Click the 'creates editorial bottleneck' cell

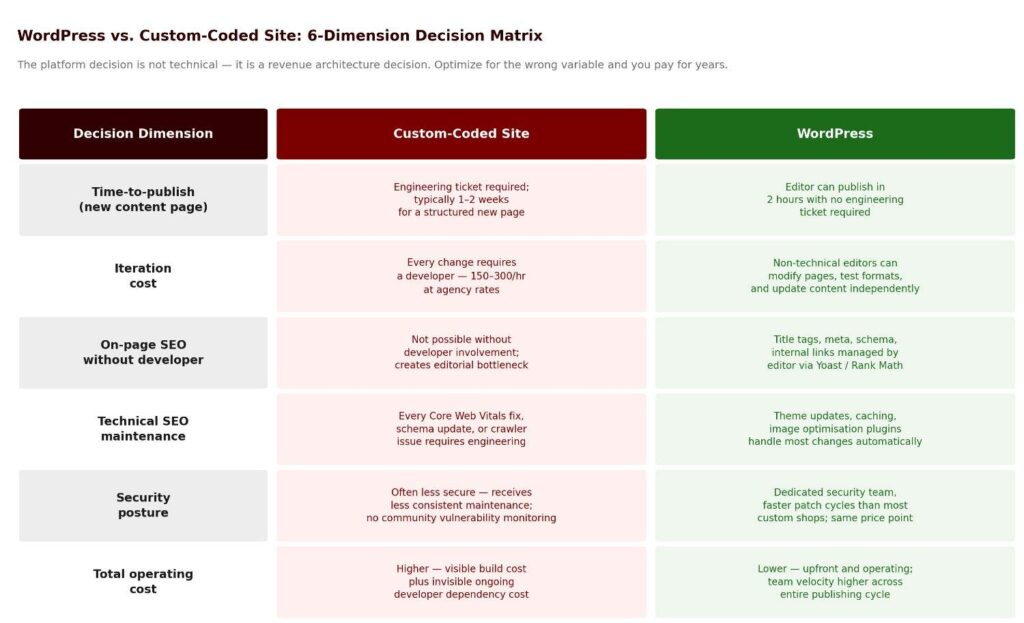point(461,353)
